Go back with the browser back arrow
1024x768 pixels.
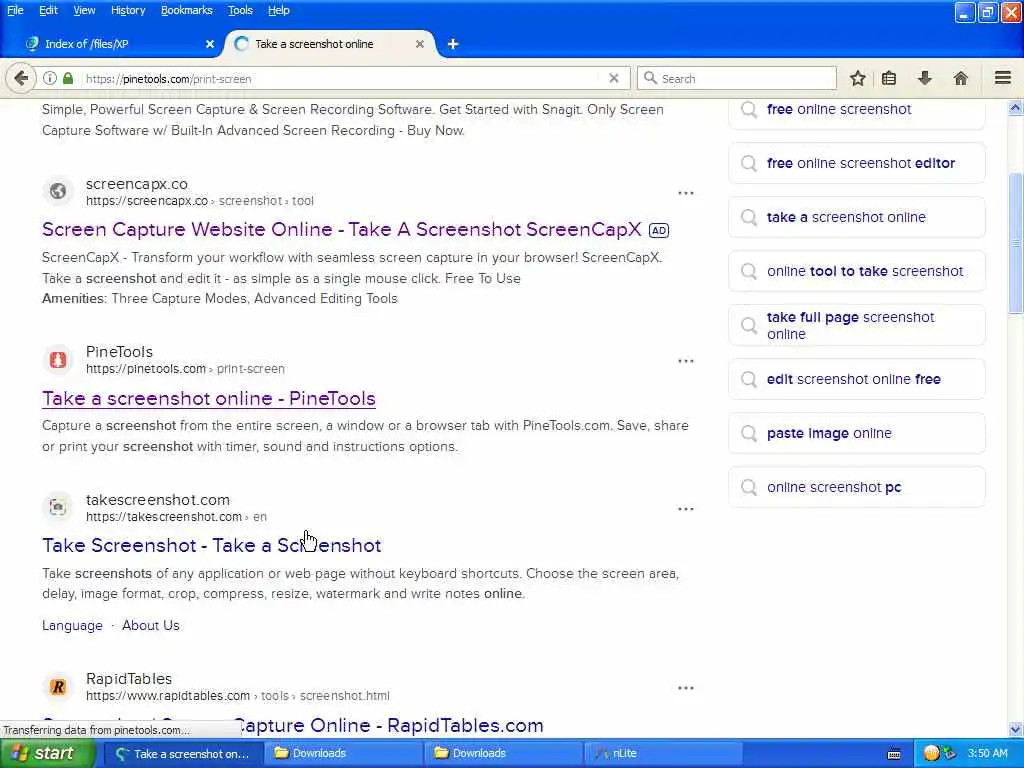tap(21, 78)
